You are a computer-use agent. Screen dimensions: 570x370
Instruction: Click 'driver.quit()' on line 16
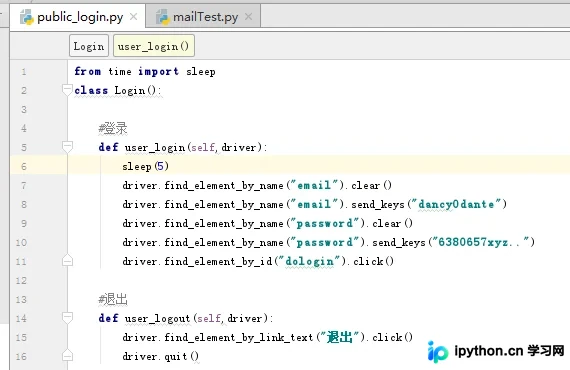[161, 356]
